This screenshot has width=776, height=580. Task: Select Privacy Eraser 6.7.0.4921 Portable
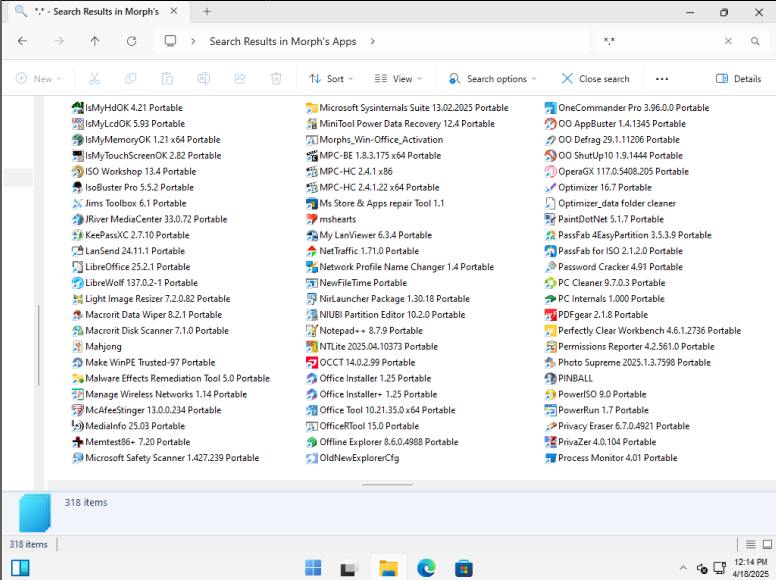(x=617, y=426)
